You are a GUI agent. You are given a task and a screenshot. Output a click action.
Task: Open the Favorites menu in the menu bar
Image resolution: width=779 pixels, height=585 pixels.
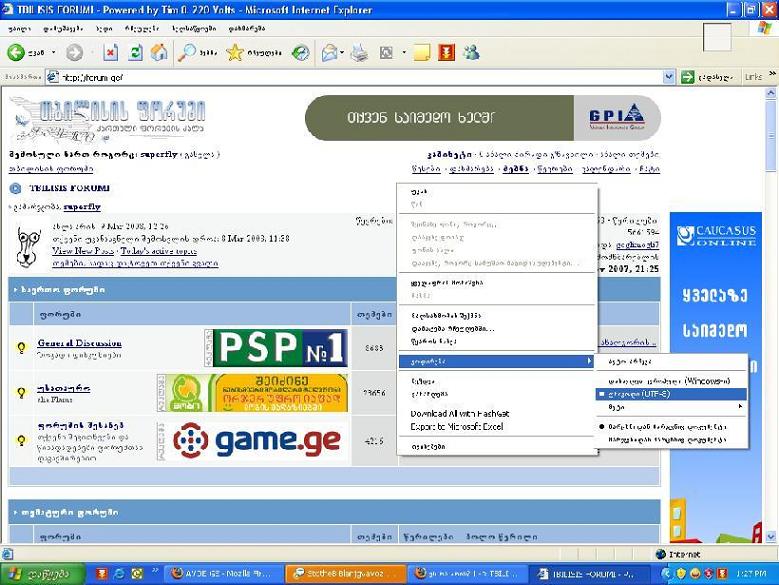[142, 29]
